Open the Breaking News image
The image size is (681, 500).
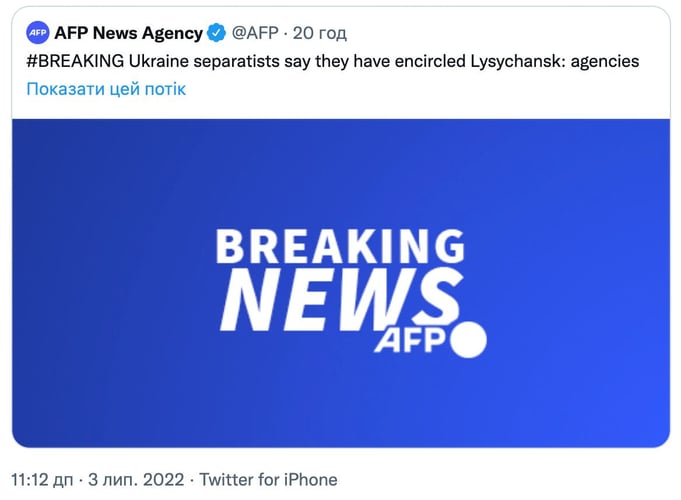341,283
